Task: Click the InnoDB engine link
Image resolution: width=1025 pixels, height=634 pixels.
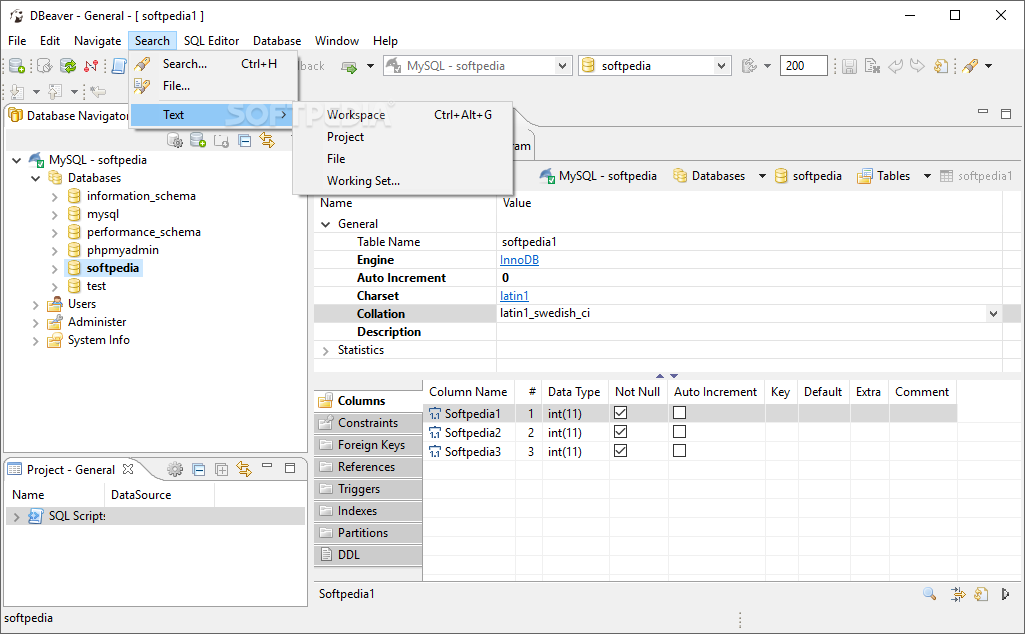Action: point(519,259)
